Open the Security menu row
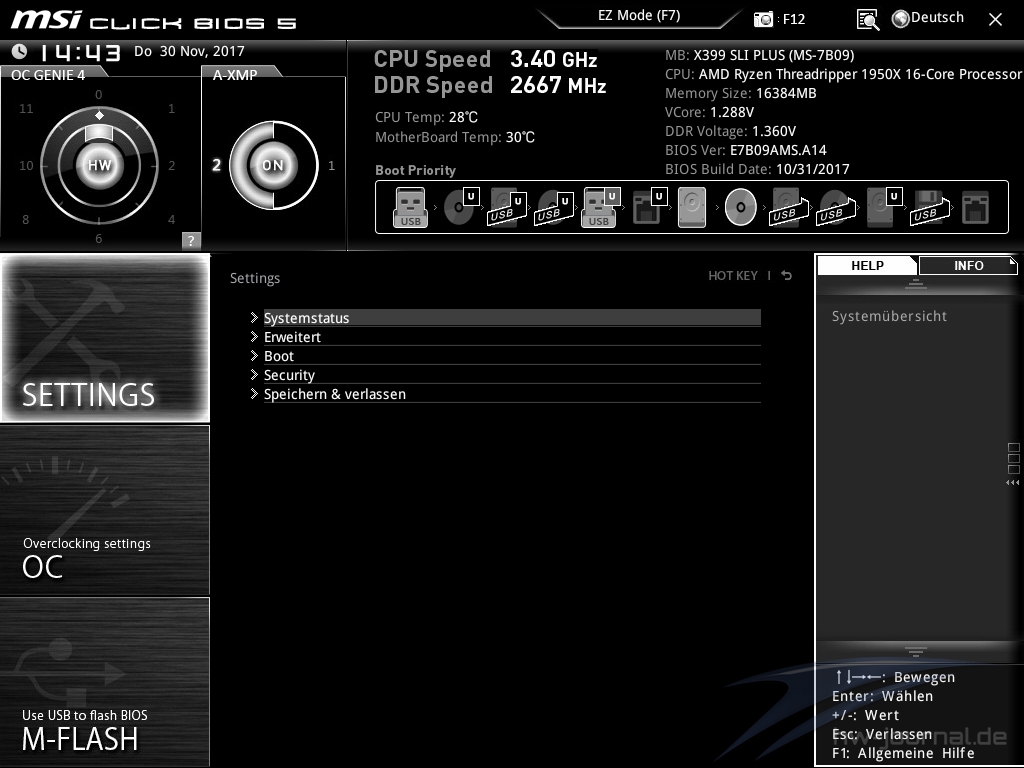Image resolution: width=1024 pixels, height=768 pixels. point(512,374)
